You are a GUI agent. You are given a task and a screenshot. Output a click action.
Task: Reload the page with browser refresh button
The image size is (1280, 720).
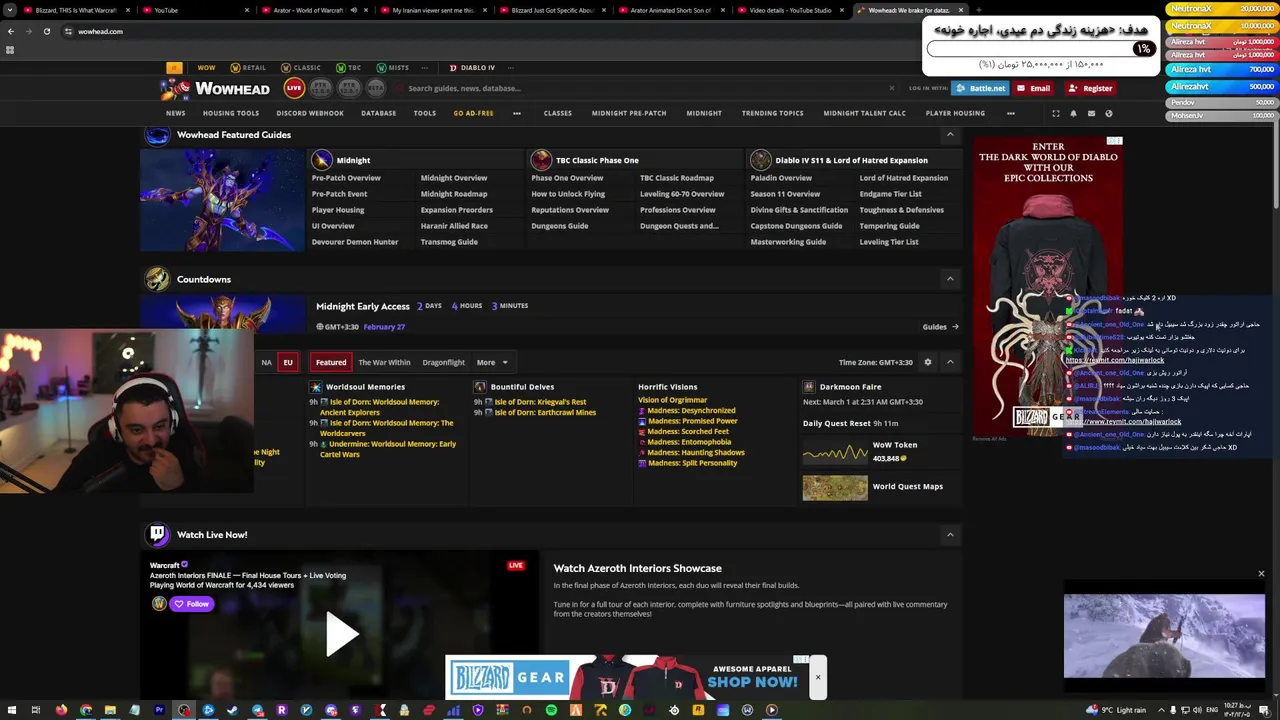point(47,31)
